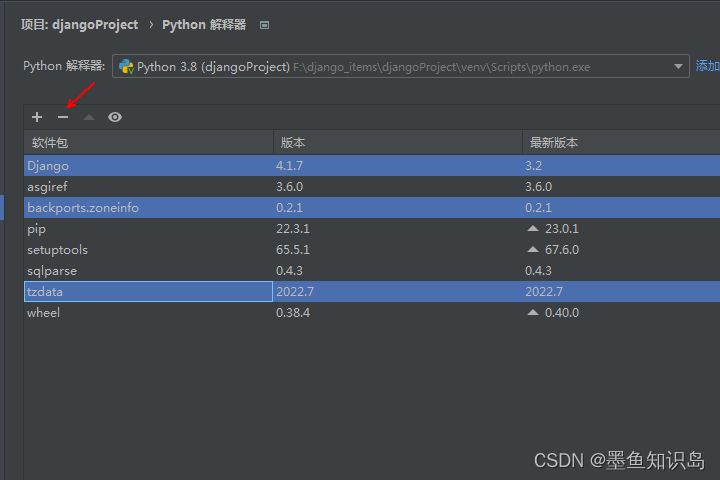This screenshot has width=720, height=480.
Task: Click the update arrow icon in pip row
Action: coord(533,228)
